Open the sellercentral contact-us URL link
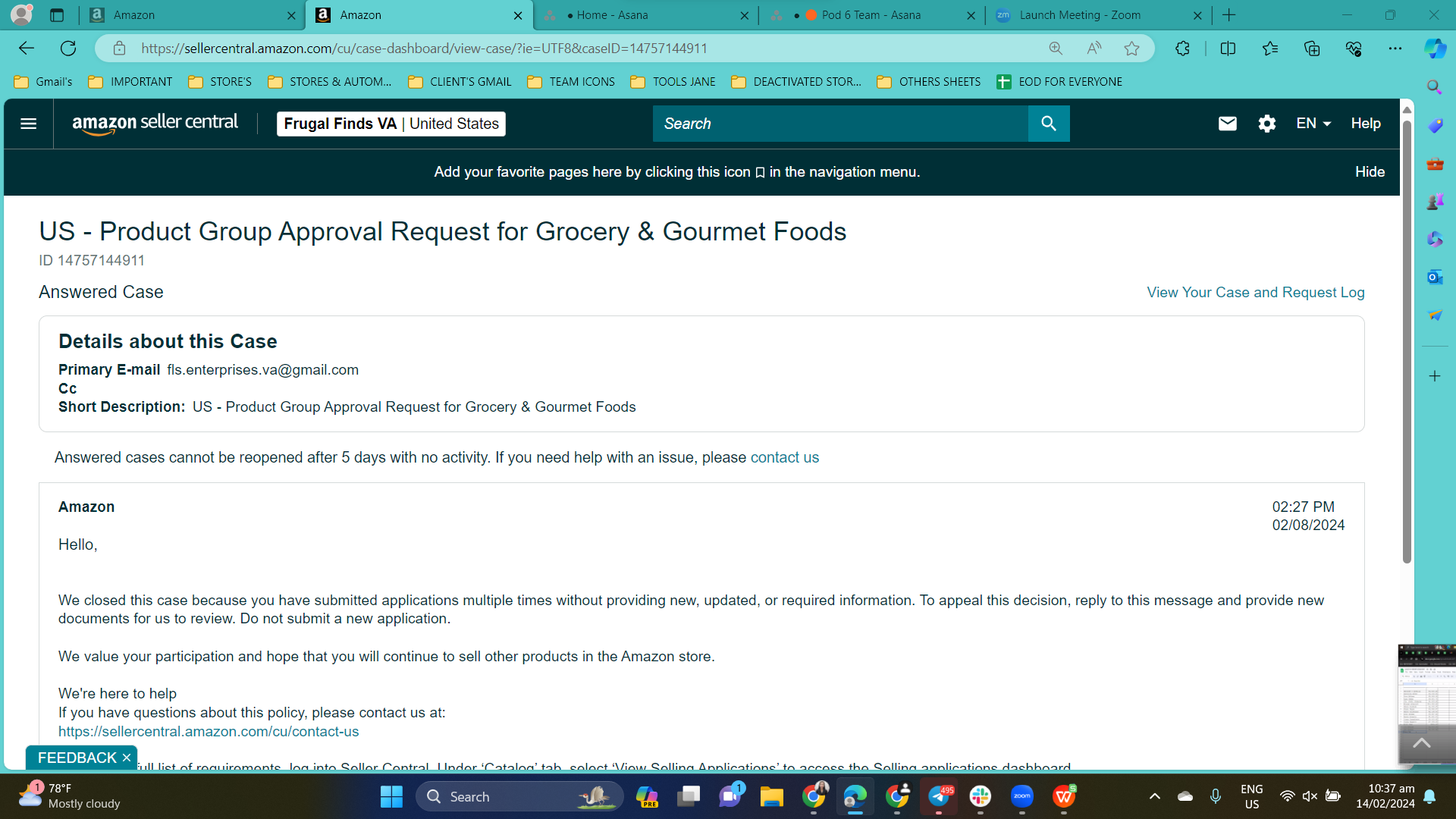 [x=209, y=732]
